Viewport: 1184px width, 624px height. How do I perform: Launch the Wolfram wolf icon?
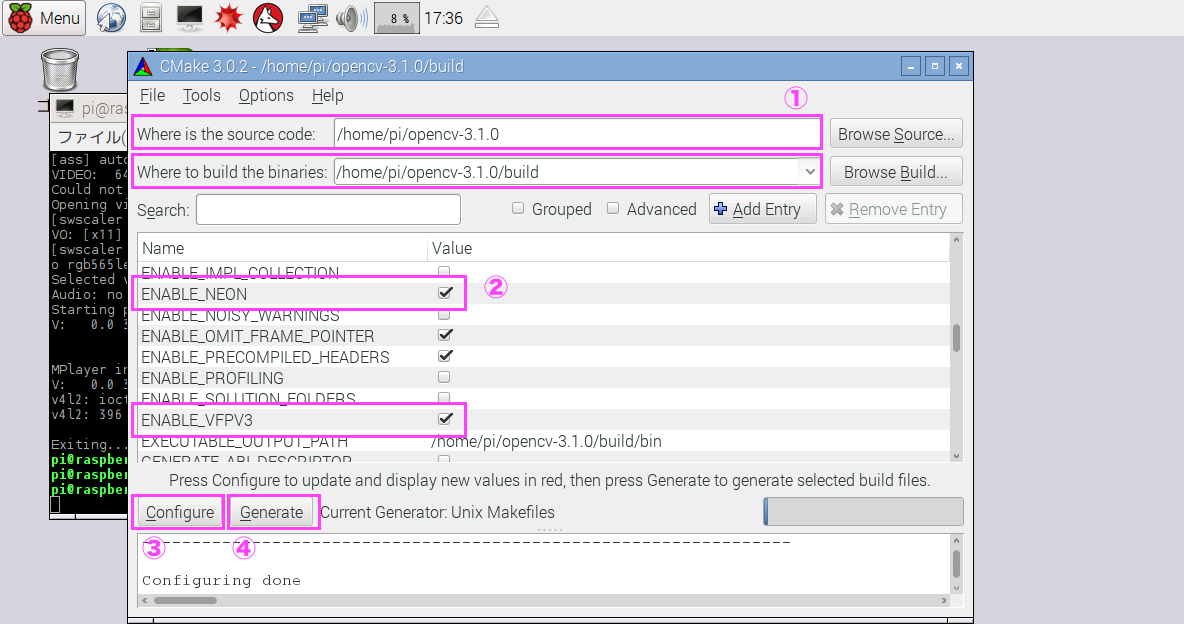coord(267,18)
